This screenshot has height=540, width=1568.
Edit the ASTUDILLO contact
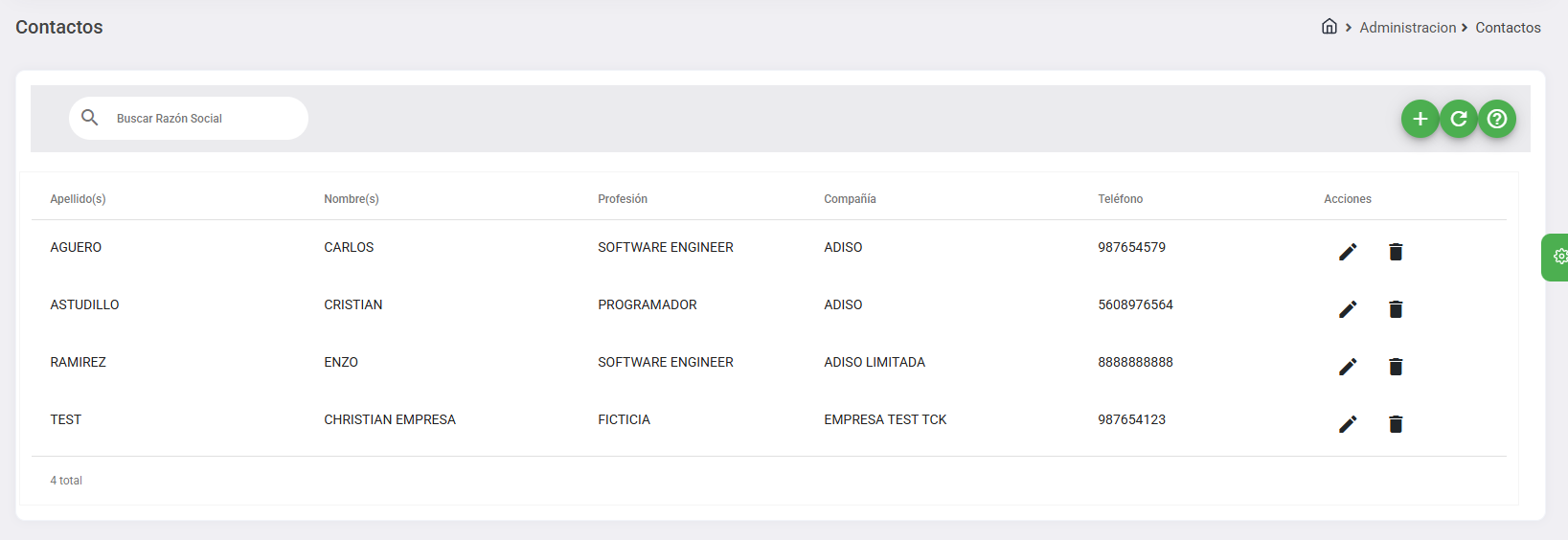tap(1347, 309)
